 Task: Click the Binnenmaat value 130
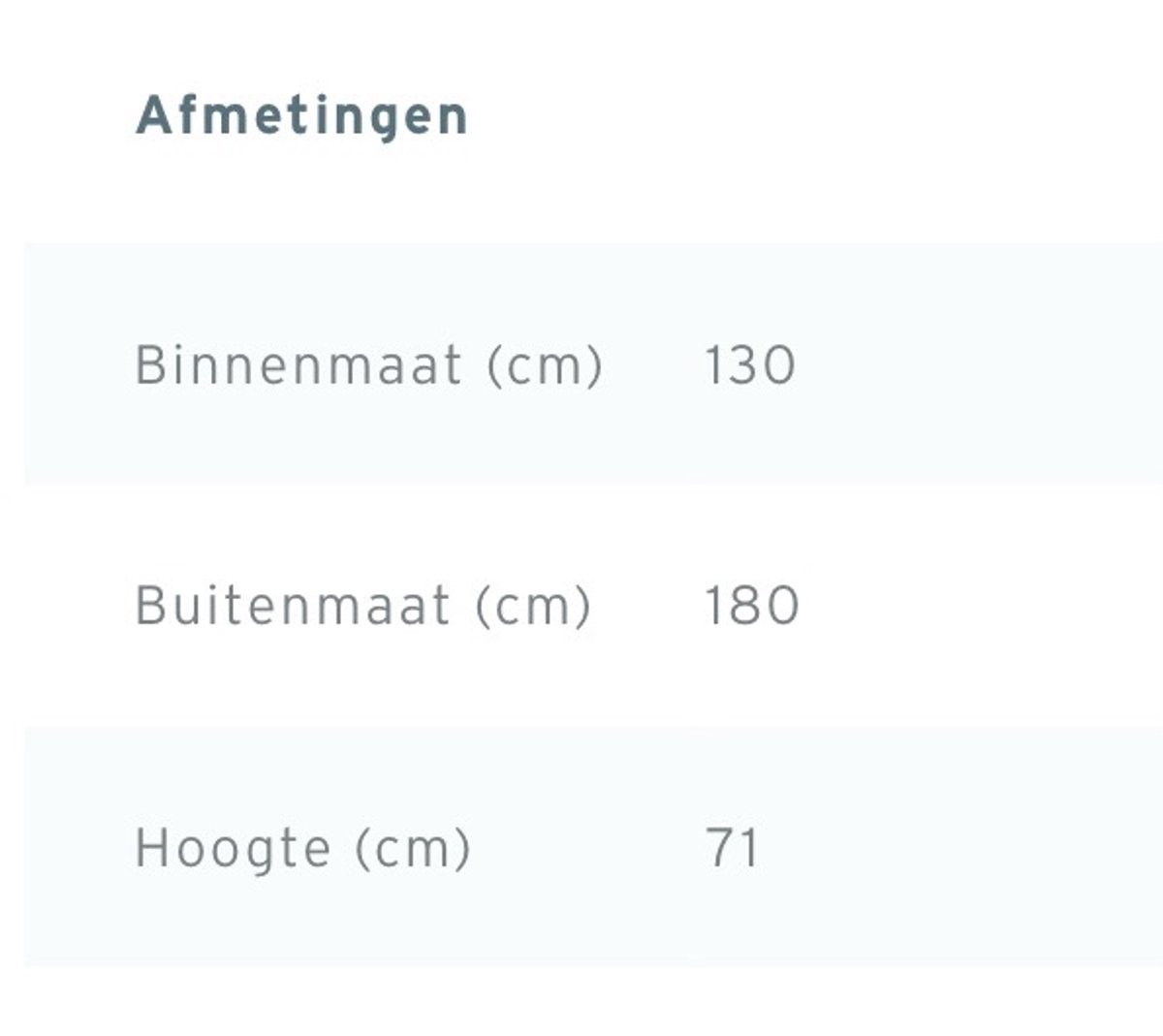tap(750, 365)
